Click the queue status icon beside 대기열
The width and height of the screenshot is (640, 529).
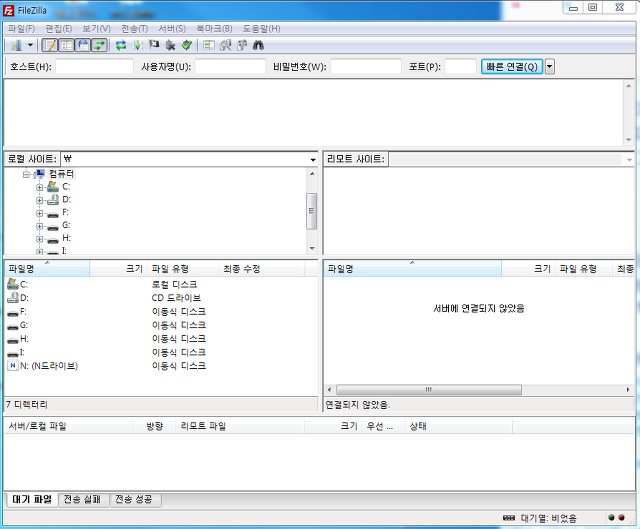509,518
